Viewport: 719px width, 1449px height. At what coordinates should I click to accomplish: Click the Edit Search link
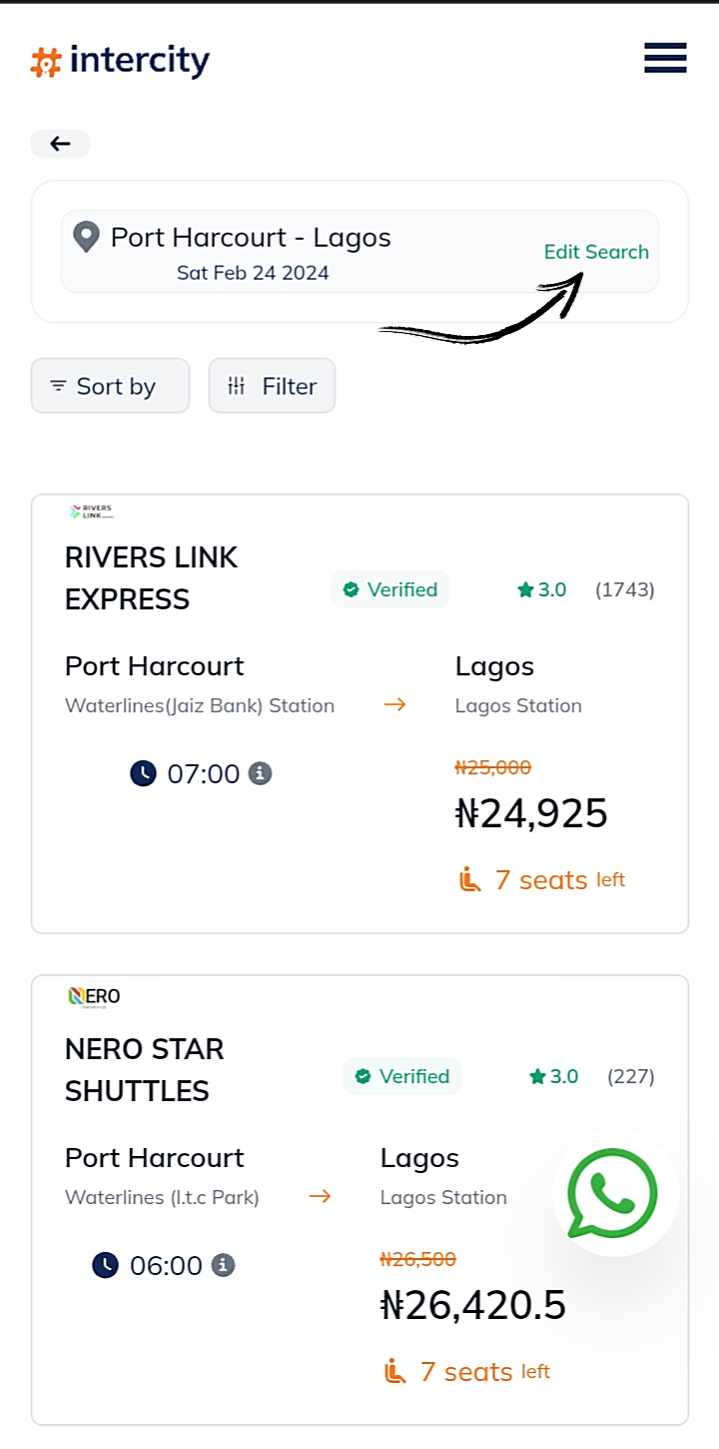click(x=596, y=252)
